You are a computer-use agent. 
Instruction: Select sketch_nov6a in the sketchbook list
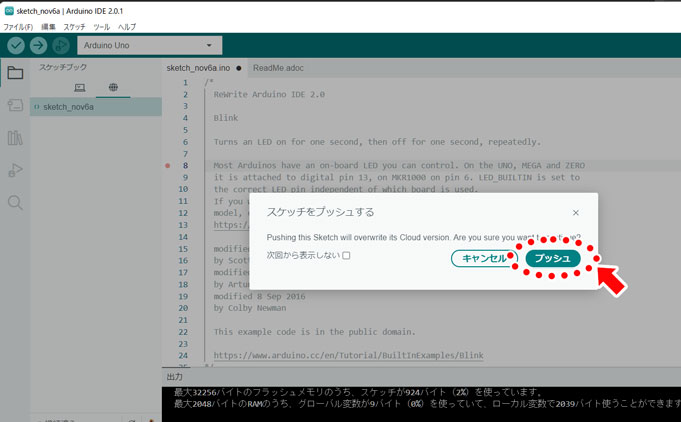coord(96,107)
